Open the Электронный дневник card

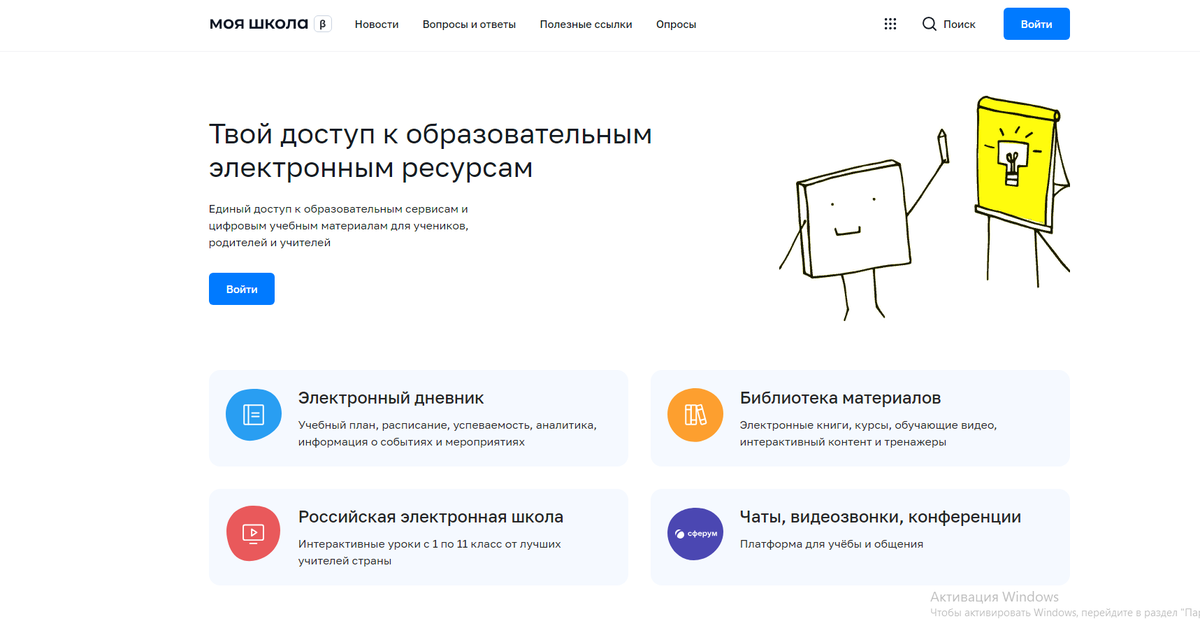click(417, 418)
